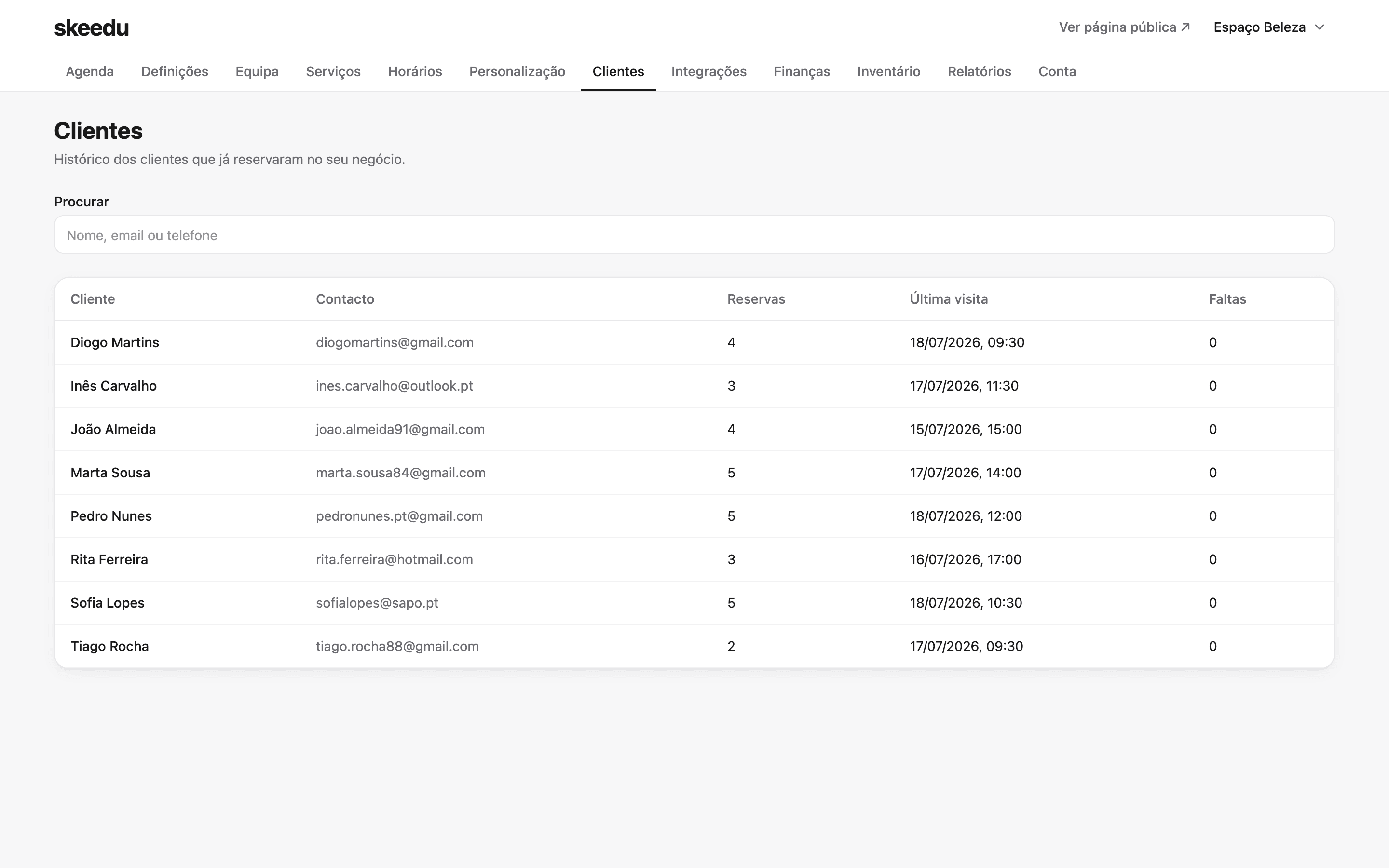This screenshot has height=868, width=1389.
Task: Click the Faltas column header
Action: pyautogui.click(x=1227, y=299)
